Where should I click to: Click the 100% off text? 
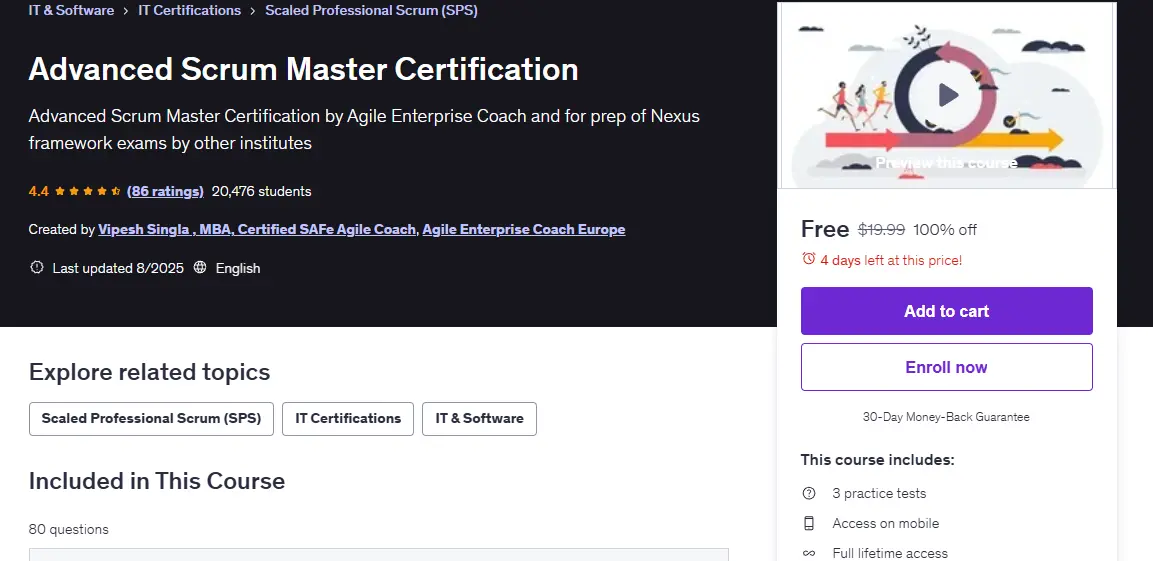point(945,230)
